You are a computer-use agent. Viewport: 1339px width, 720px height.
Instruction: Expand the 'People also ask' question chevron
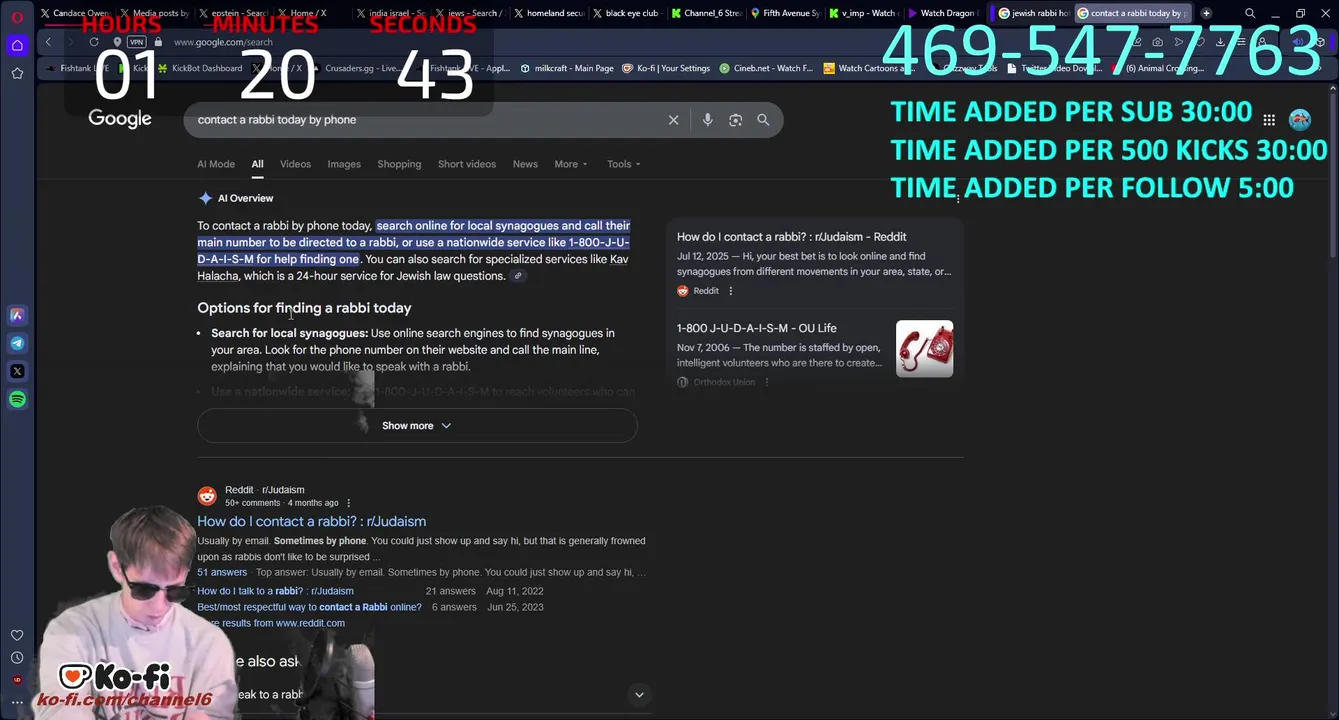639,694
